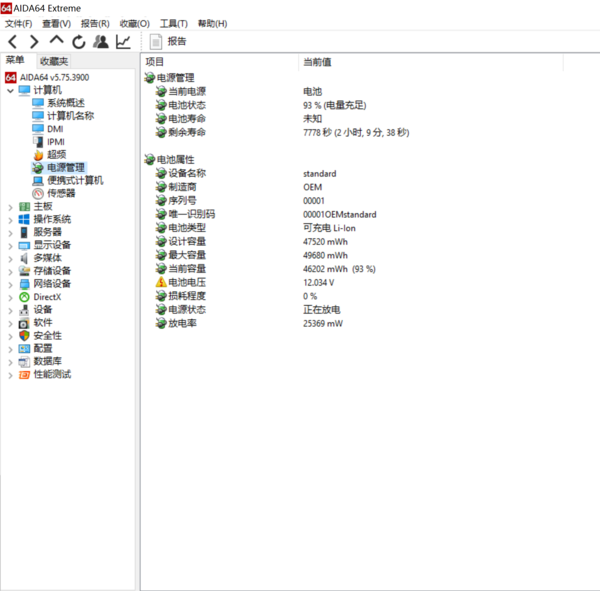Image resolution: width=600 pixels, height=591 pixels.
Task: Open the 查看(V) menu
Action: (57, 24)
